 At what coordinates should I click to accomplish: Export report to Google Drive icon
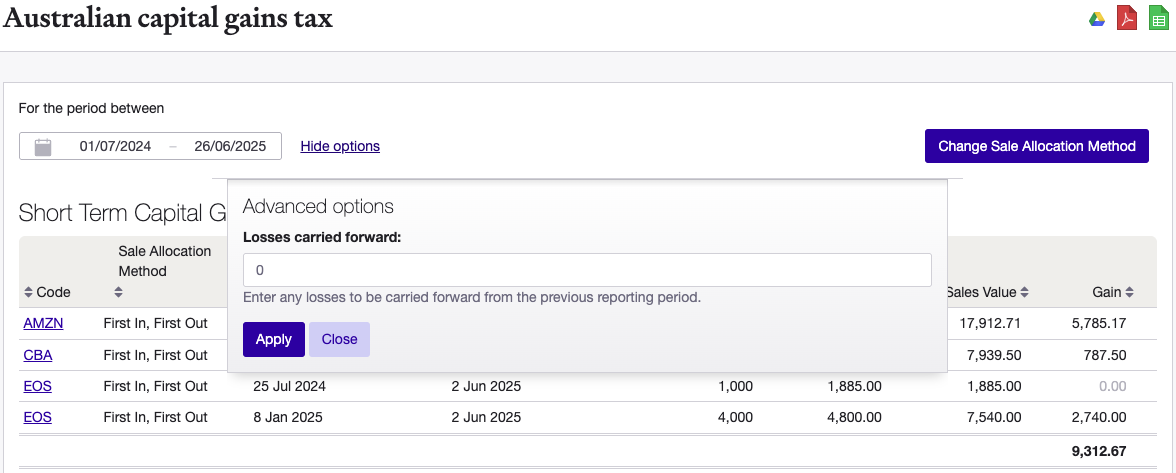pyautogui.click(x=1097, y=19)
